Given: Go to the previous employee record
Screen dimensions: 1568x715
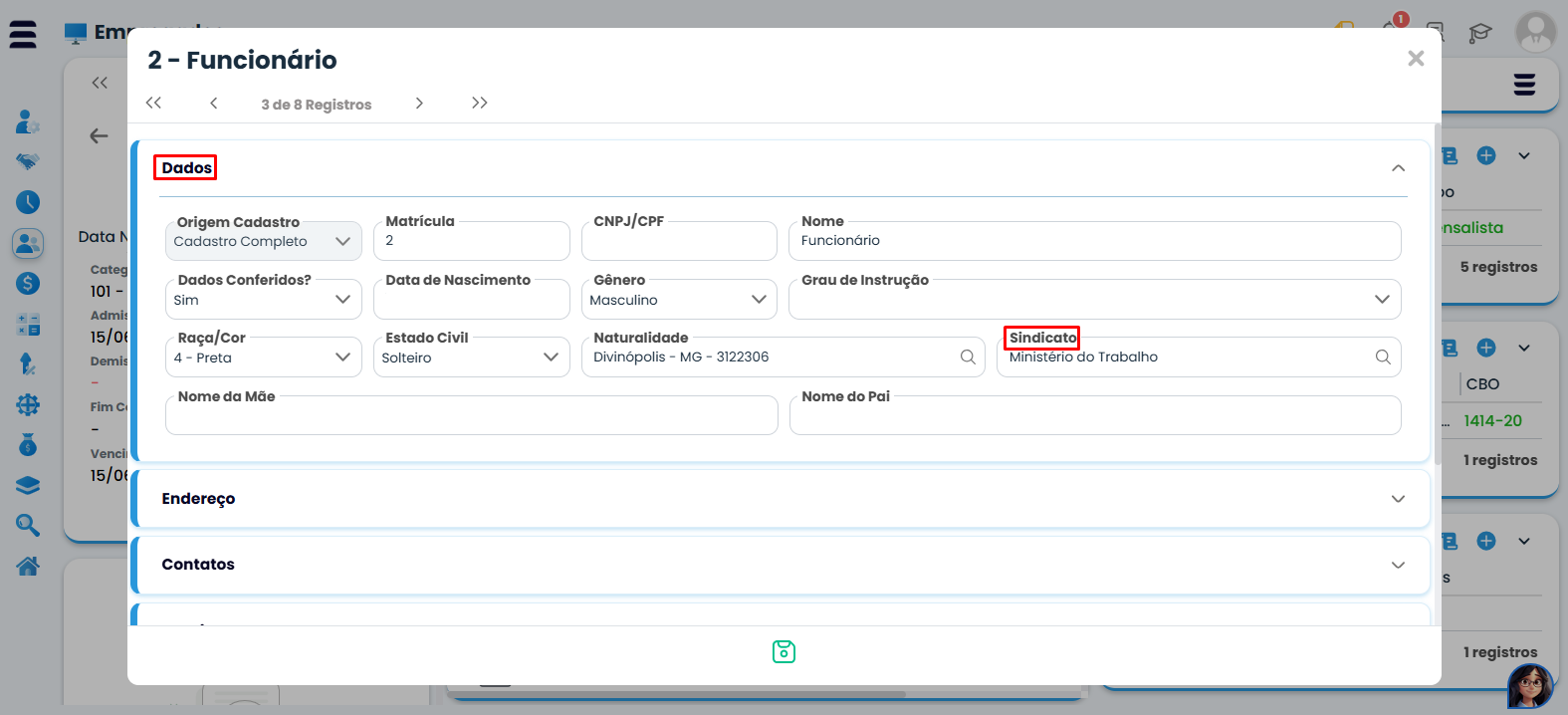Looking at the screenshot, I should pos(213,103).
